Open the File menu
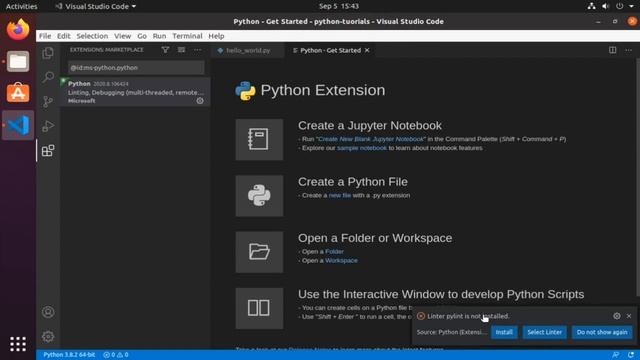 45,36
